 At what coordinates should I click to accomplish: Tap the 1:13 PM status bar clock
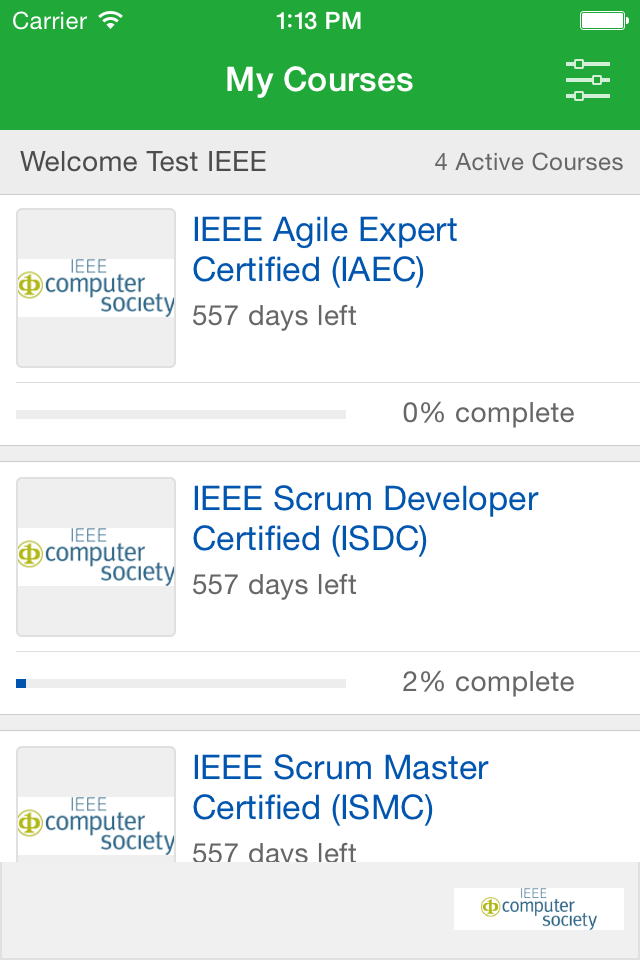pyautogui.click(x=319, y=20)
